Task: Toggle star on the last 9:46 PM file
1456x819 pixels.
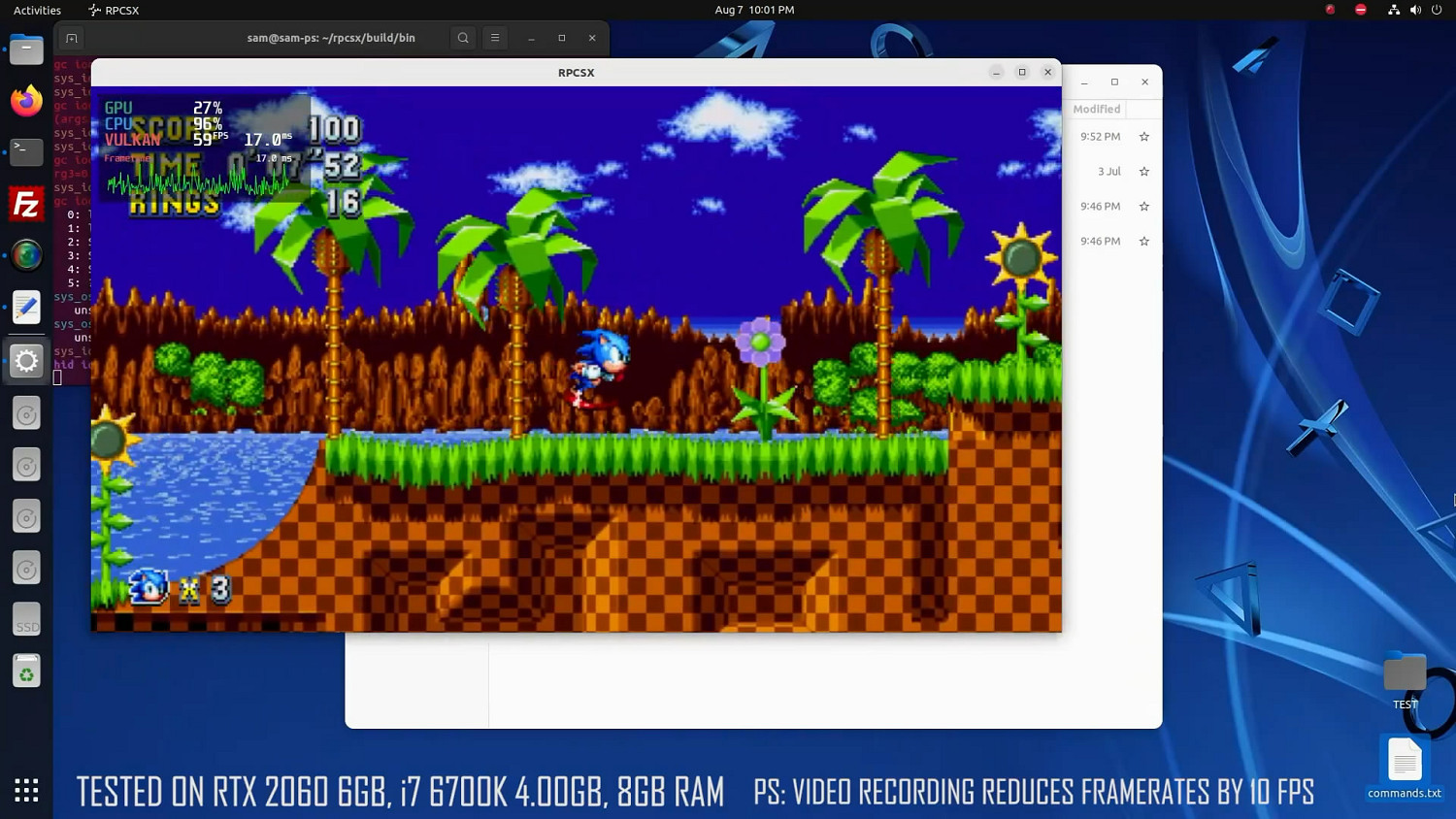Action: point(1143,242)
